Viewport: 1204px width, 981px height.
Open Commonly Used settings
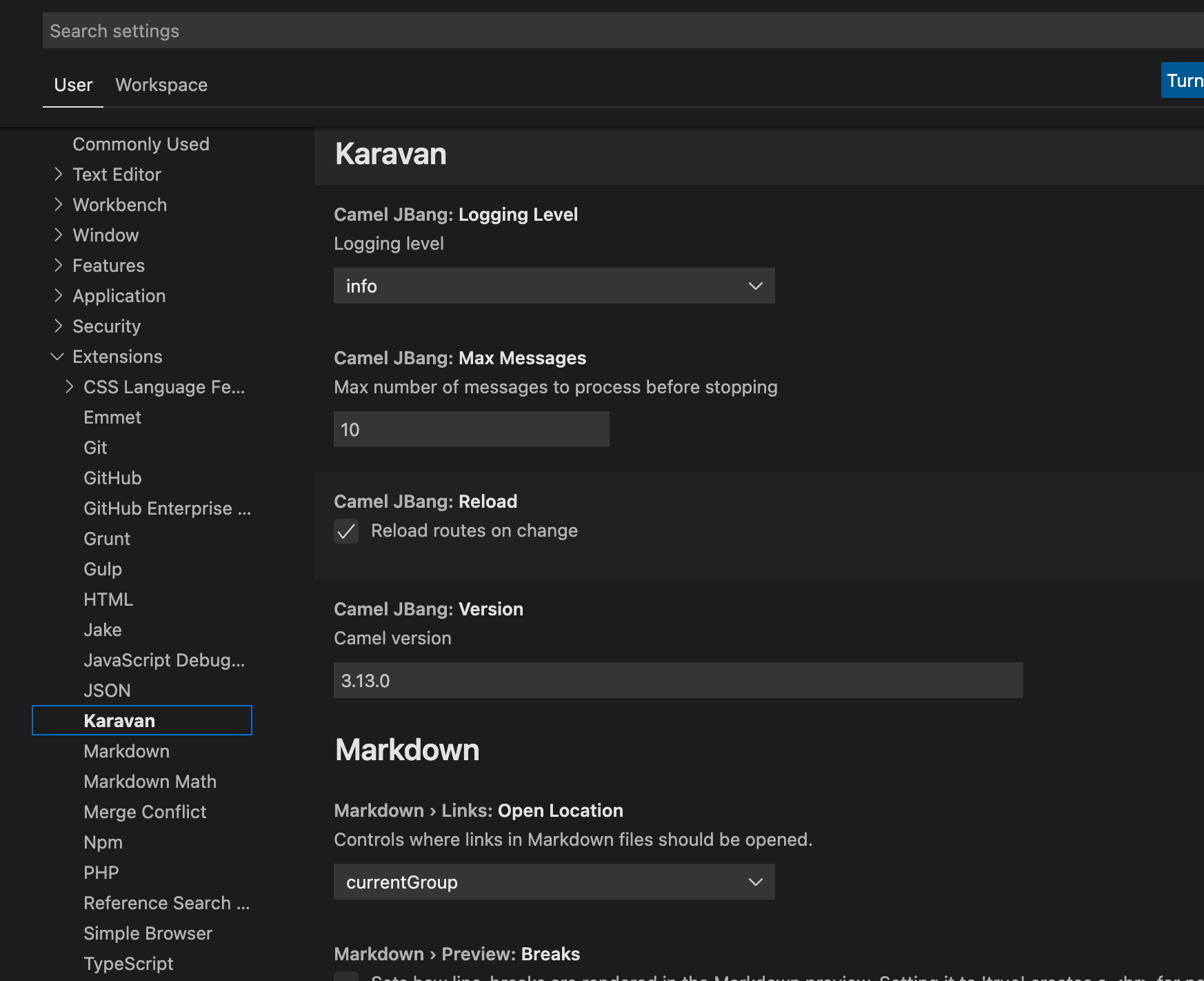click(141, 143)
